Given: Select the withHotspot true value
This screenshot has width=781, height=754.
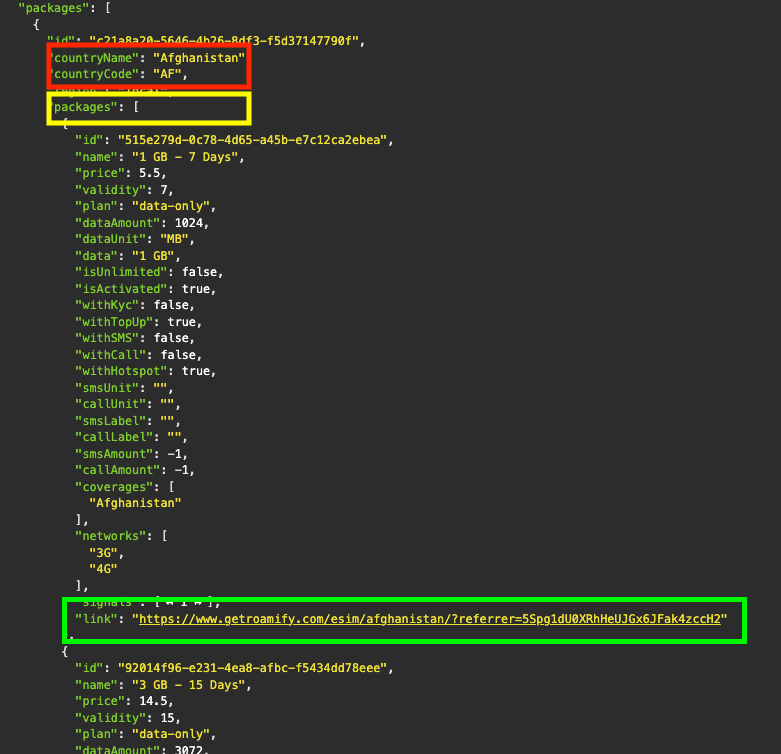Looking at the screenshot, I should pyautogui.click(x=197, y=371).
